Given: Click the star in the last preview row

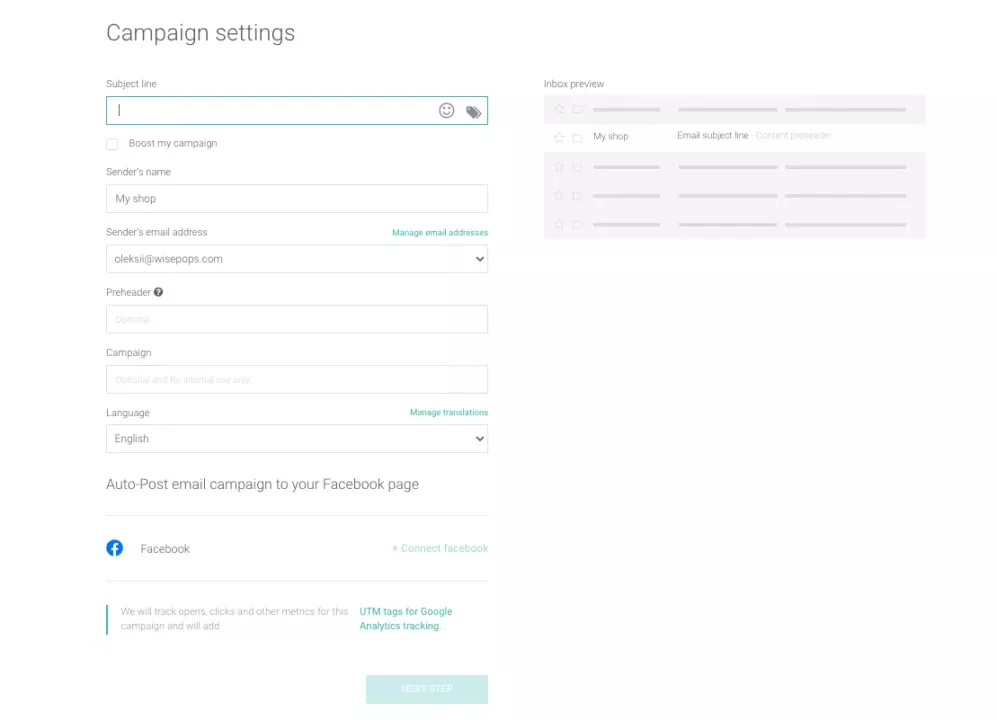Looking at the screenshot, I should point(559,224).
